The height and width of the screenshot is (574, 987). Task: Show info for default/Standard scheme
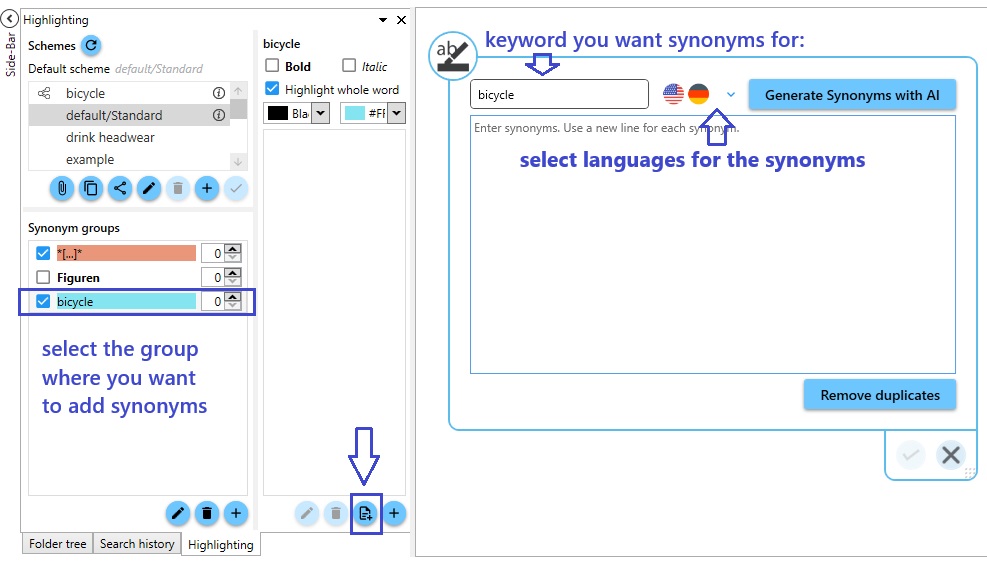218,116
